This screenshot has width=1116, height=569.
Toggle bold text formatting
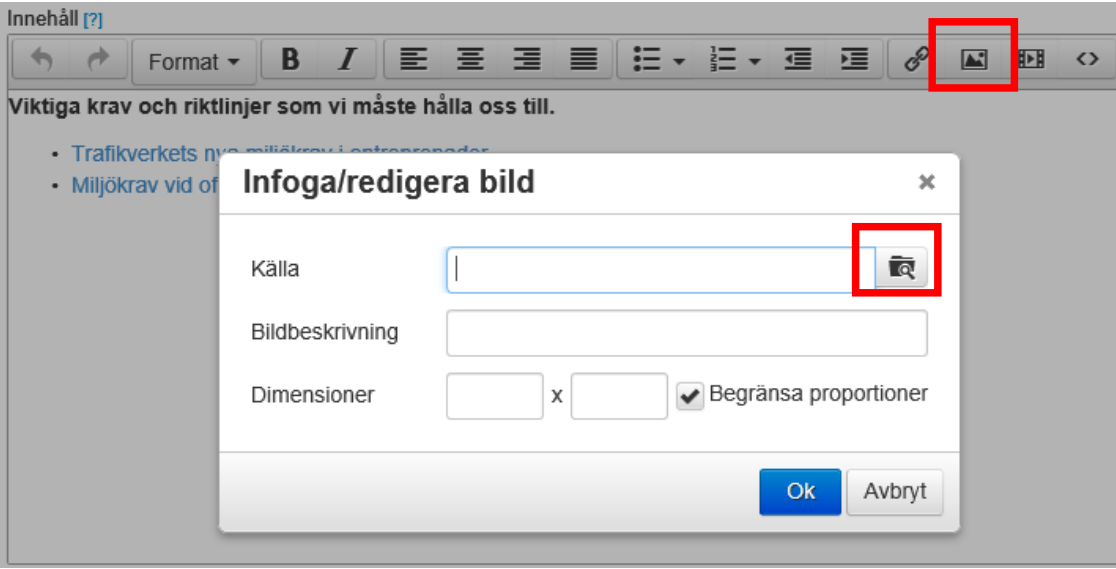point(291,61)
